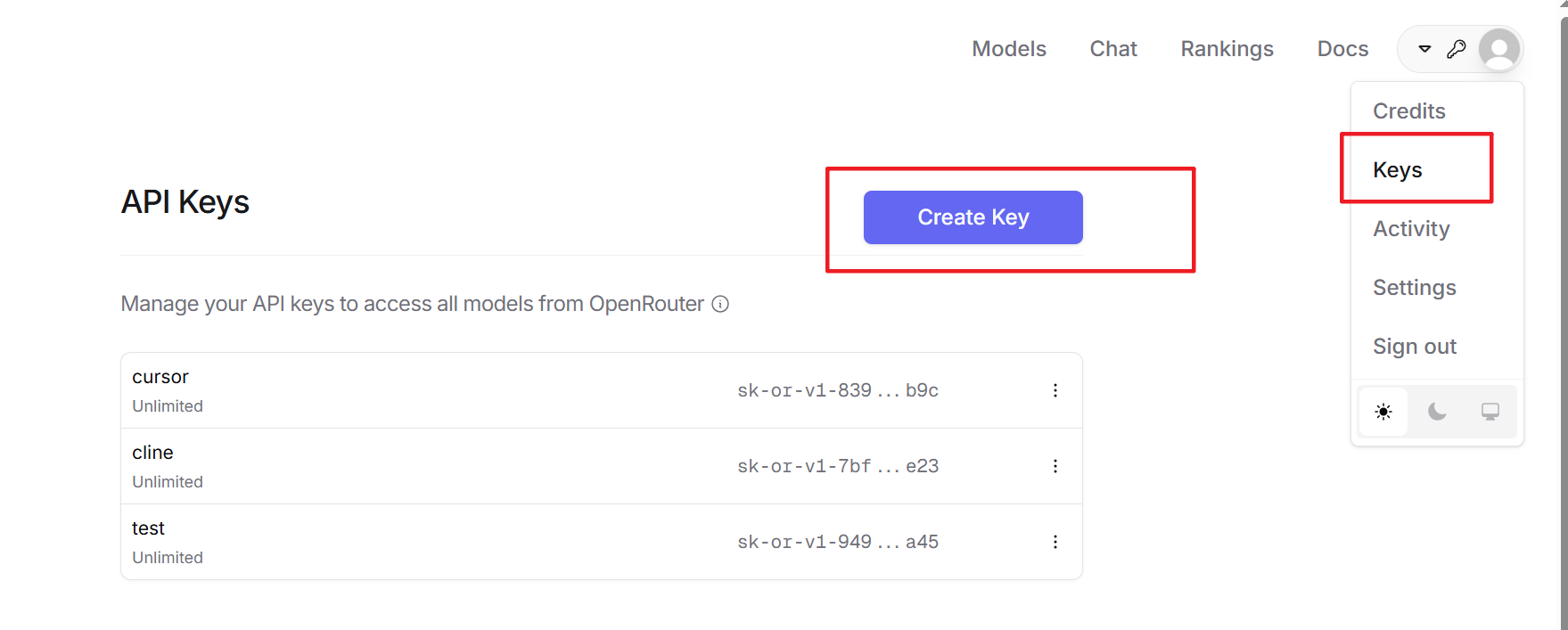Screen dimensions: 1568x630
Task: Open three-dot menu for cursor key
Action: (x=1055, y=390)
